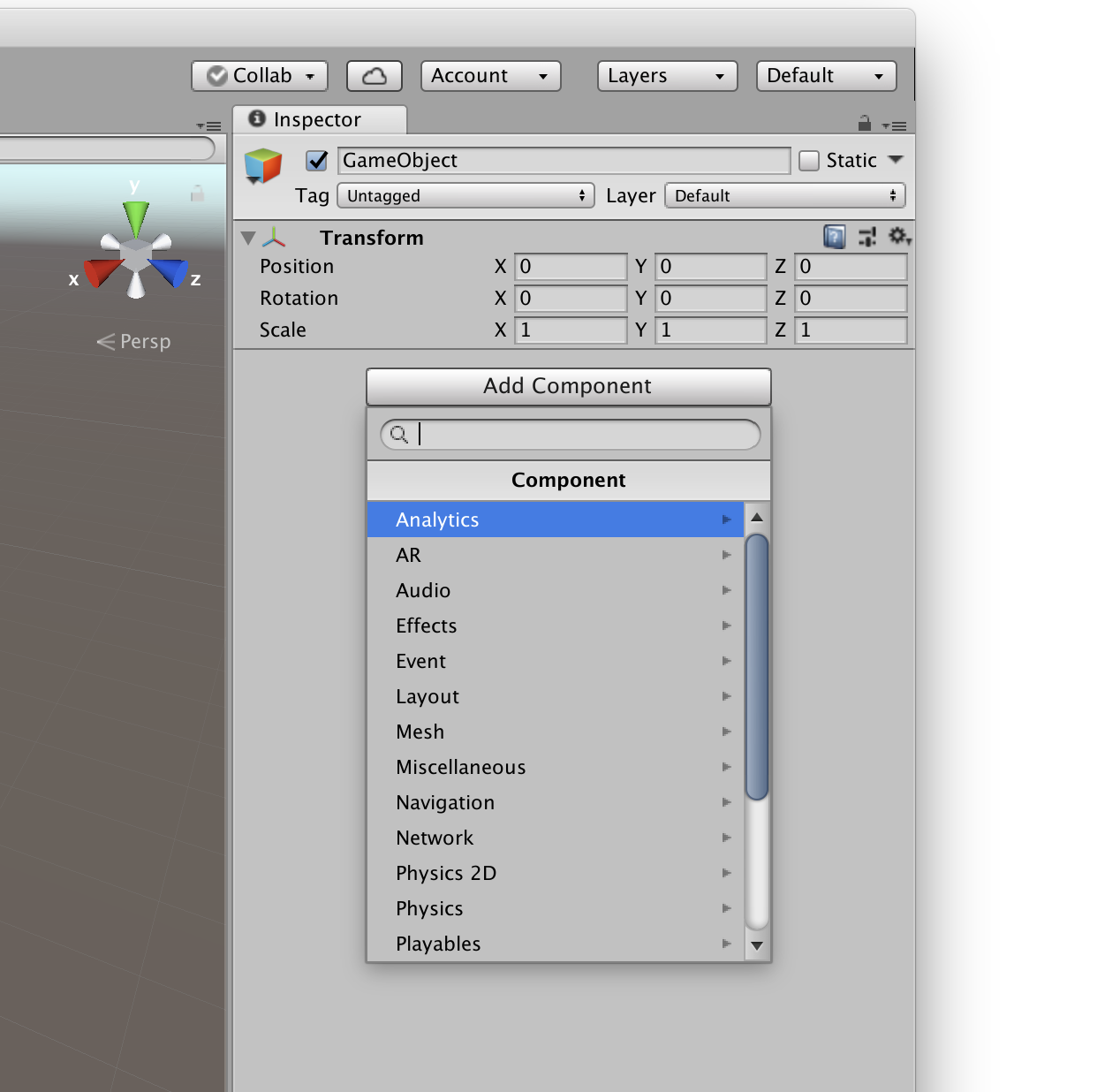Image resolution: width=1120 pixels, height=1092 pixels.
Task: Disable the GameObject active checkbox
Action: tap(315, 161)
